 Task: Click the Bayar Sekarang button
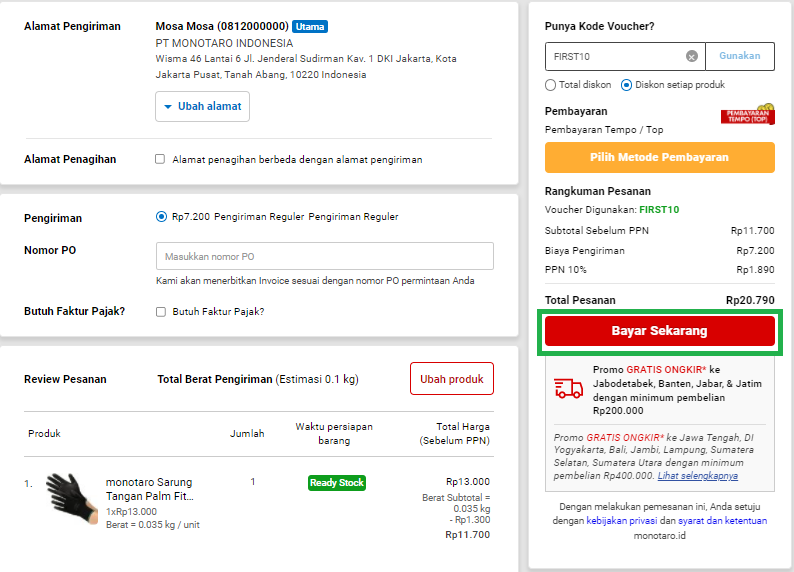659,331
